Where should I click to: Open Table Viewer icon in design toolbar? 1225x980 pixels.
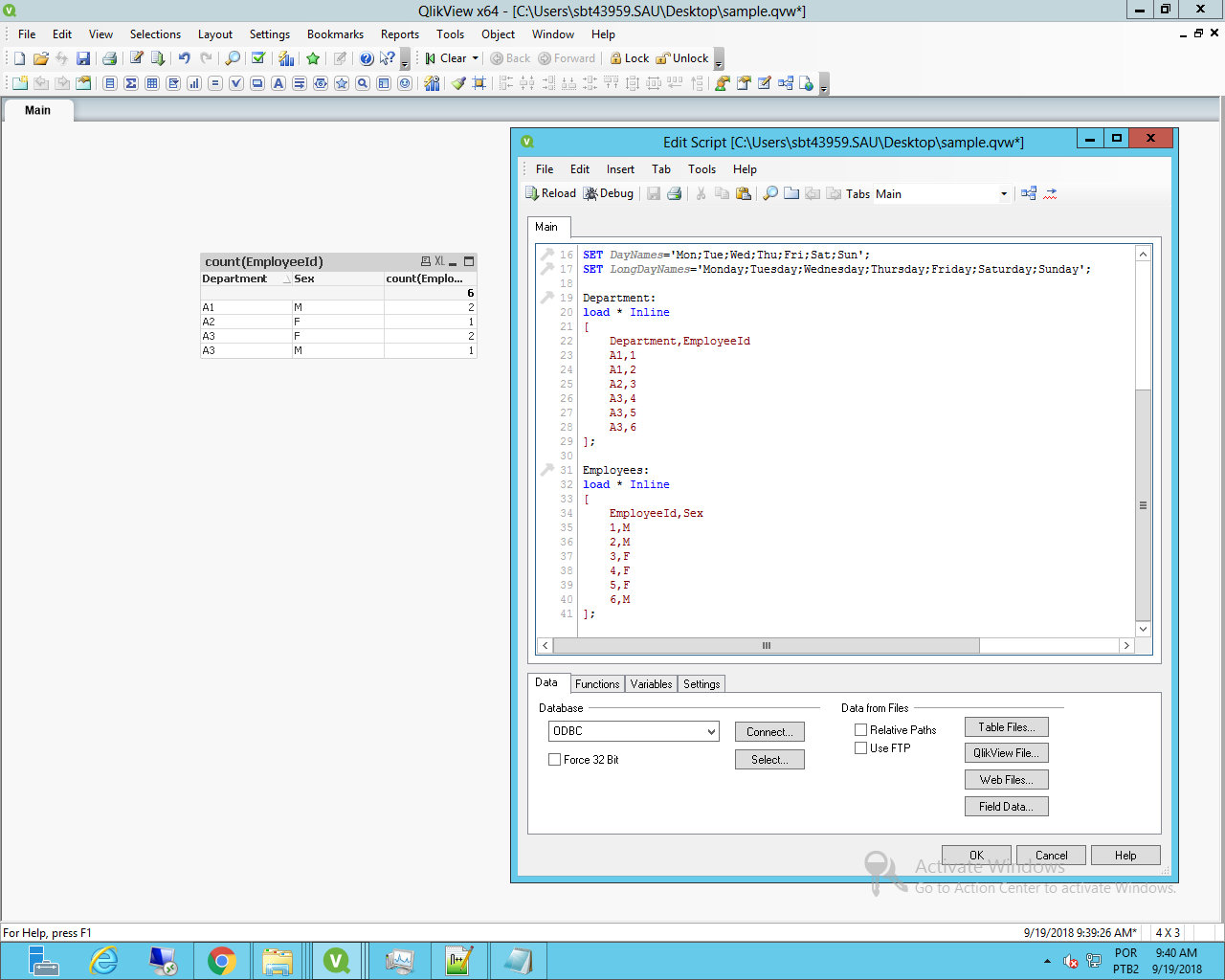coord(786,83)
